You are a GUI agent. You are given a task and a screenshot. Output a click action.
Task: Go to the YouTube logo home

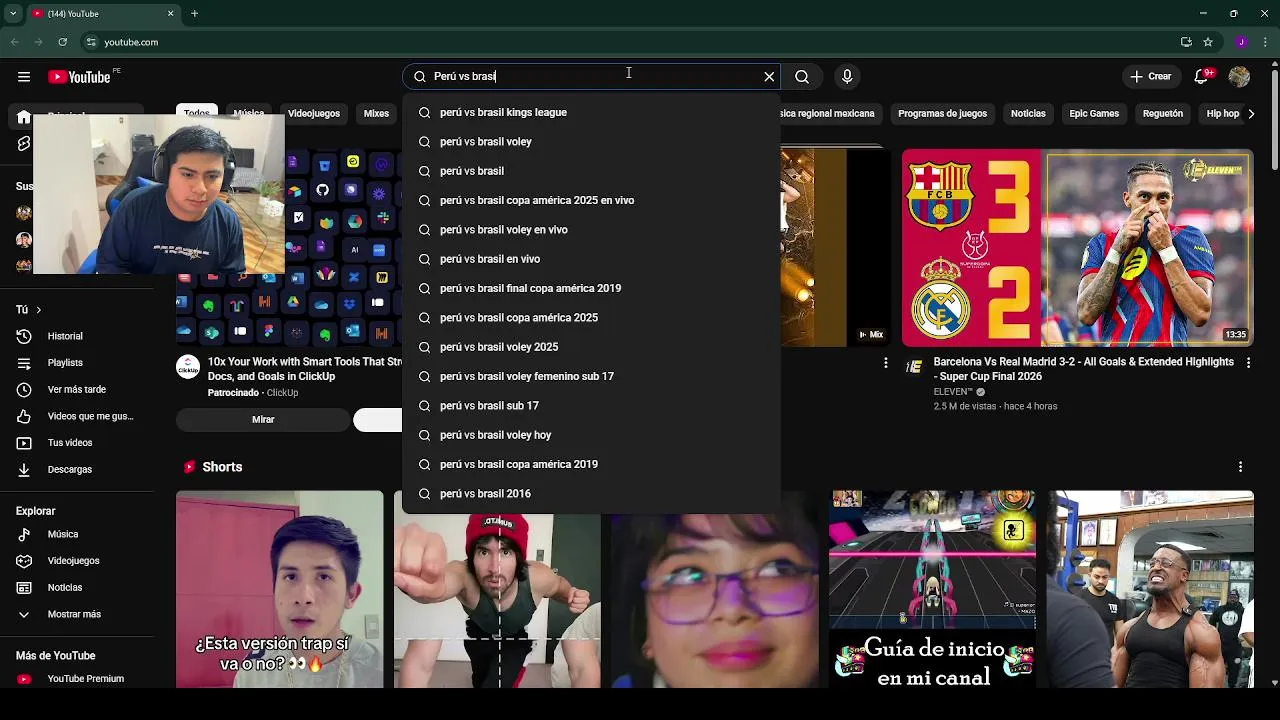tap(79, 77)
